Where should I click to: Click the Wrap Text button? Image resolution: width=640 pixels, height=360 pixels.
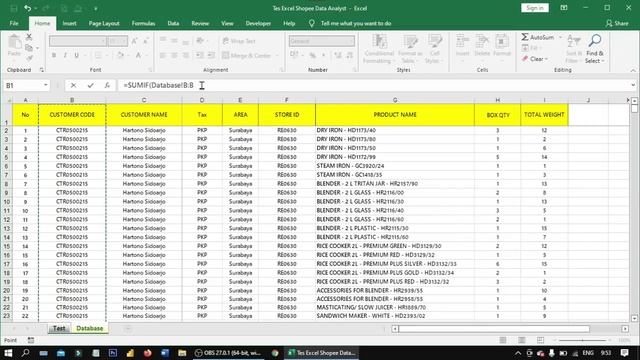click(239, 41)
